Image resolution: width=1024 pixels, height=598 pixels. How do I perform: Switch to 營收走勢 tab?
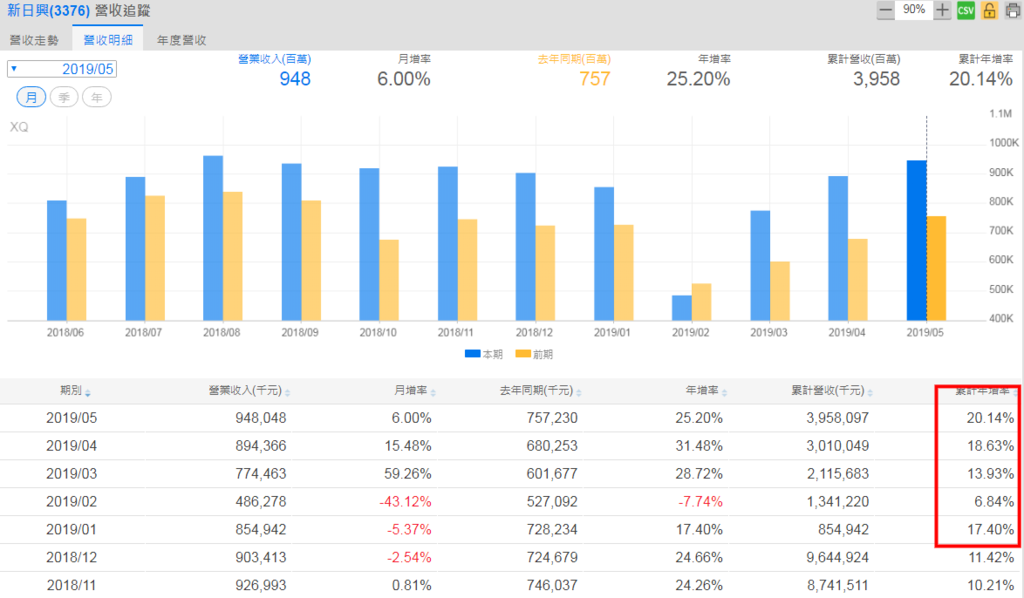pos(34,40)
